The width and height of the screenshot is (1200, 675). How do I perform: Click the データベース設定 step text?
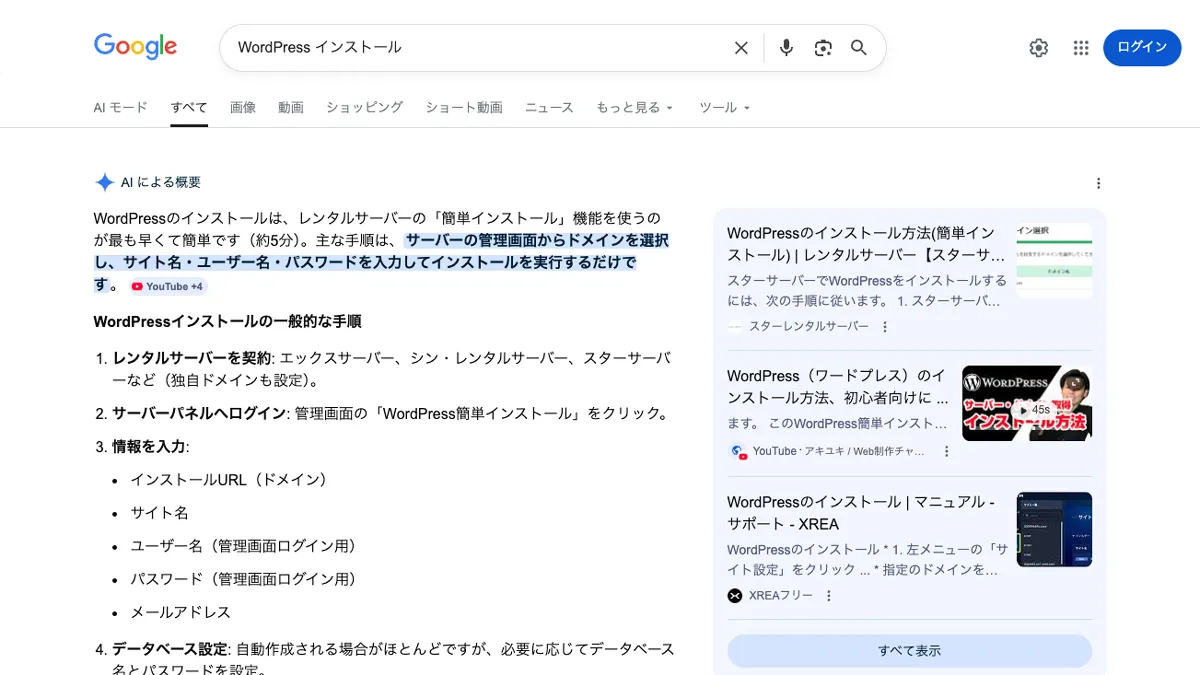pos(170,649)
